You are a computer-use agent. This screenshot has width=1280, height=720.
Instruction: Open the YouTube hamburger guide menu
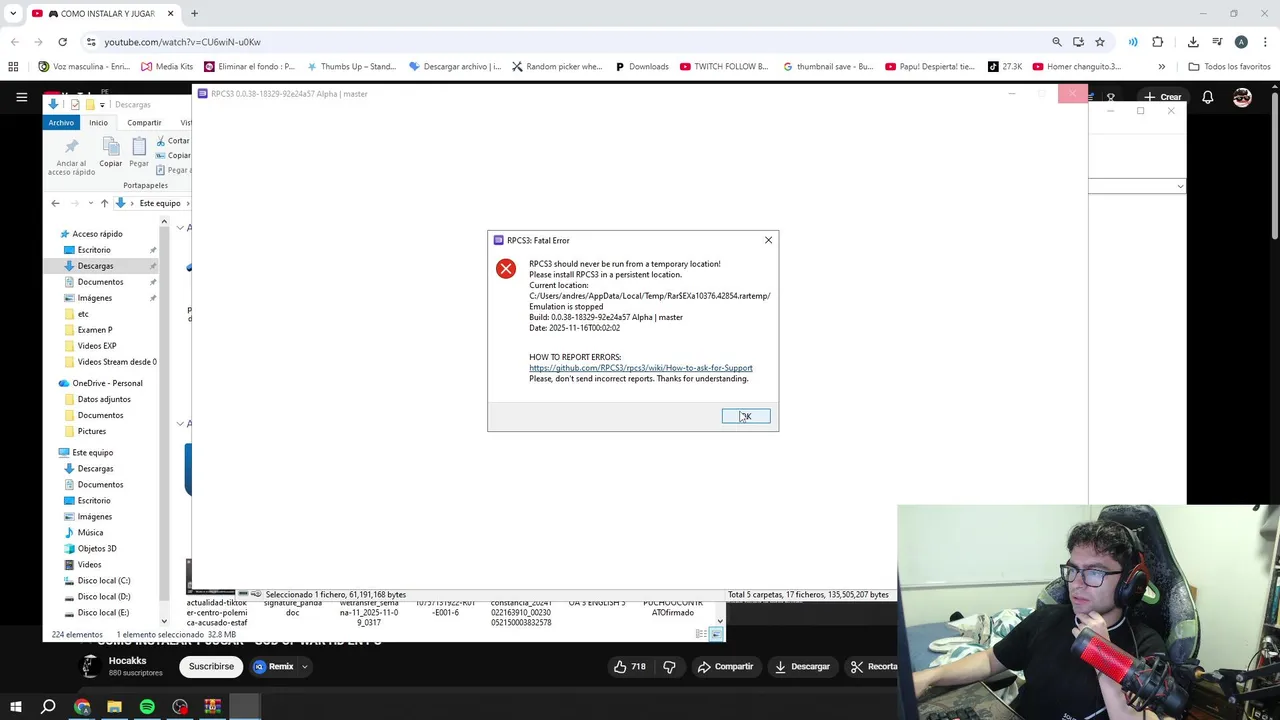point(21,97)
